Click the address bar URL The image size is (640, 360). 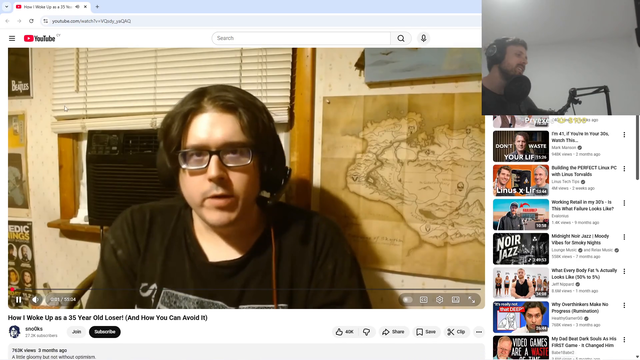(91, 21)
